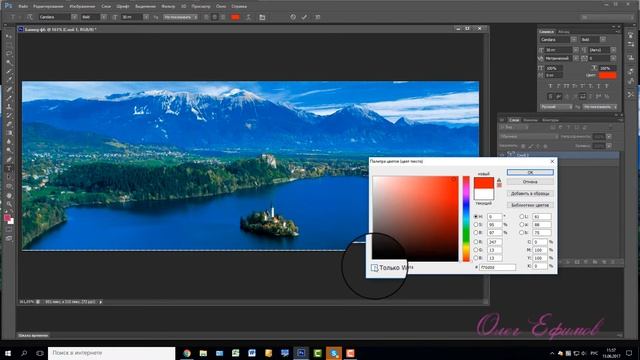Commit text edits with the checkmark

tap(304, 17)
